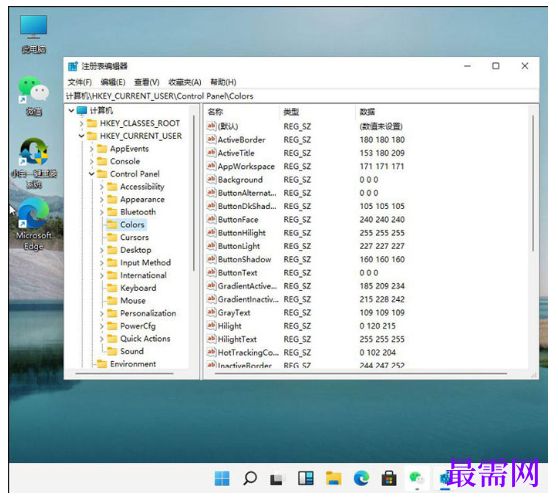Open WeChat from the taskbar
This screenshot has width=558, height=504.
pyautogui.click(x=417, y=478)
